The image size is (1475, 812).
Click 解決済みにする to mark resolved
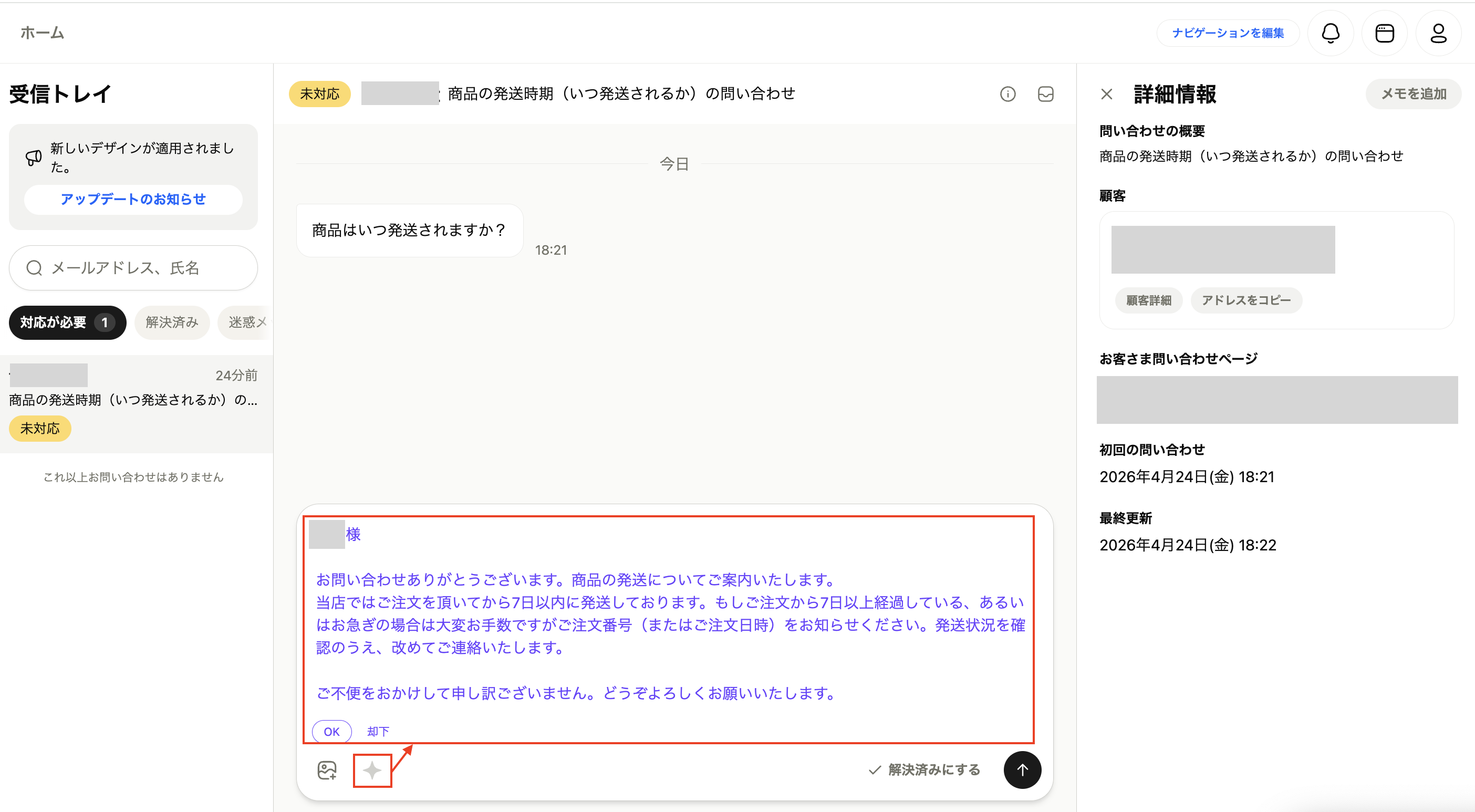tap(924, 769)
